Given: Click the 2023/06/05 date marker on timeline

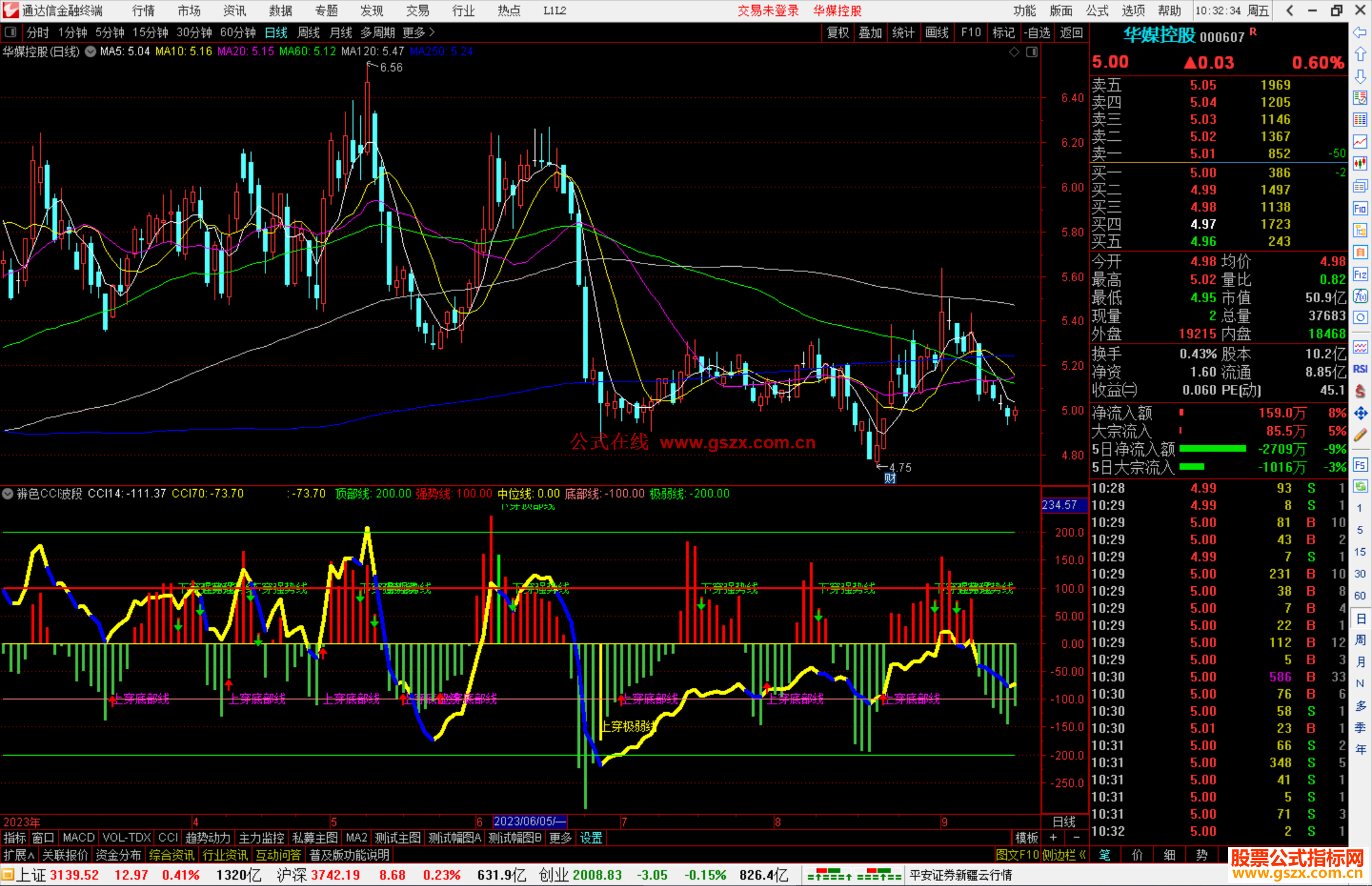Looking at the screenshot, I should click(529, 821).
